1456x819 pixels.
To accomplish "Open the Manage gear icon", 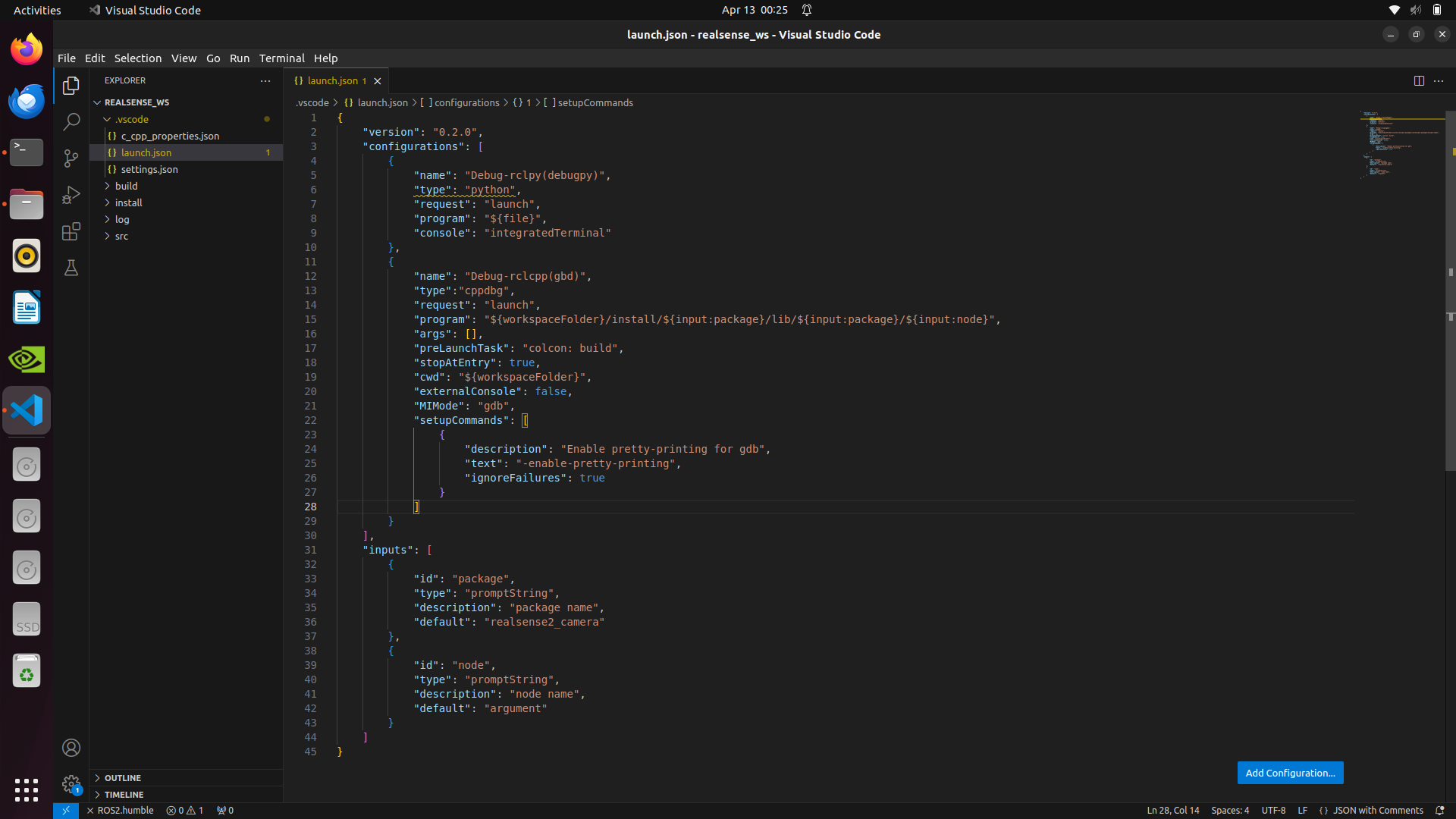I will 71,785.
